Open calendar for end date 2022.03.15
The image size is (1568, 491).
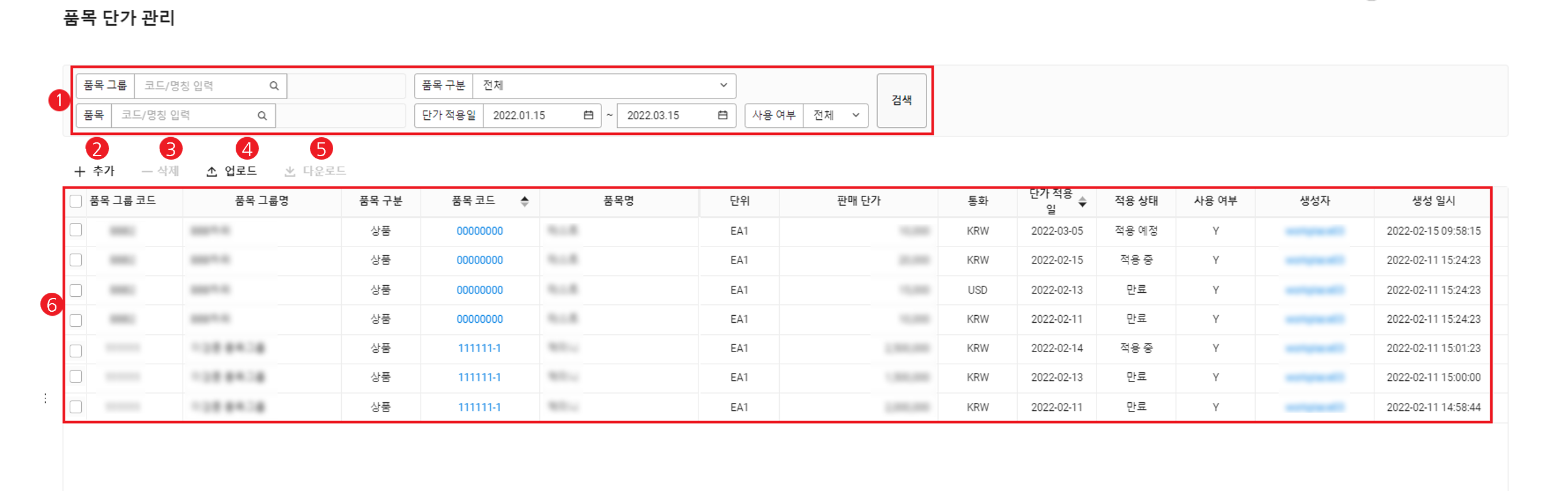pos(723,115)
